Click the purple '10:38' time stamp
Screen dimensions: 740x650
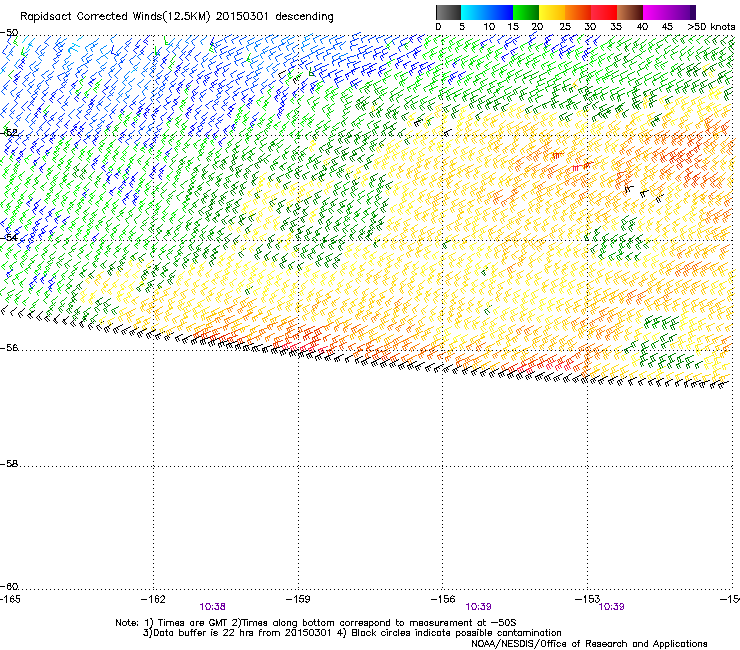(212, 607)
